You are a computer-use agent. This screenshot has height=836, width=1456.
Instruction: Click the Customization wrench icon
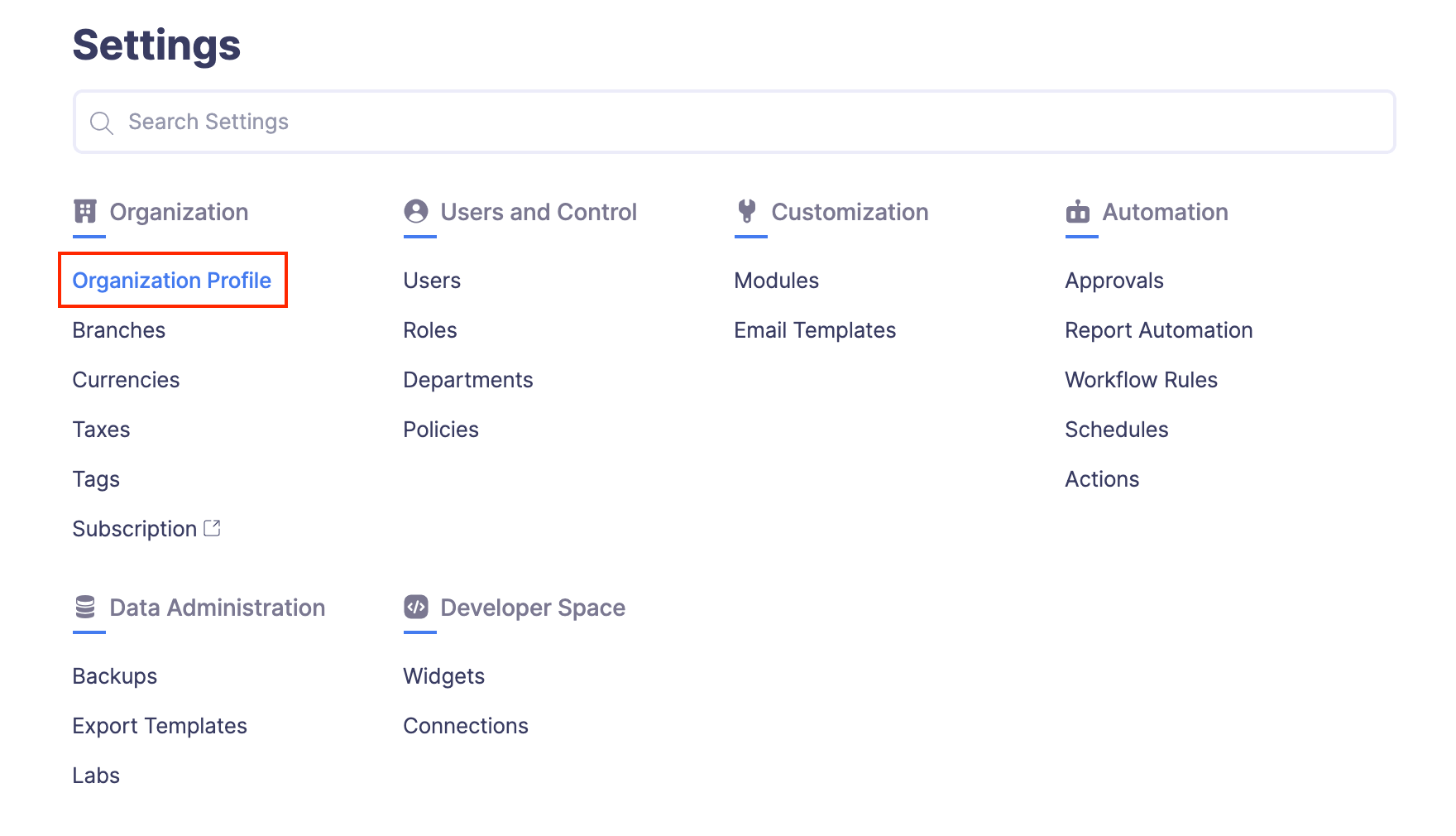[747, 211]
